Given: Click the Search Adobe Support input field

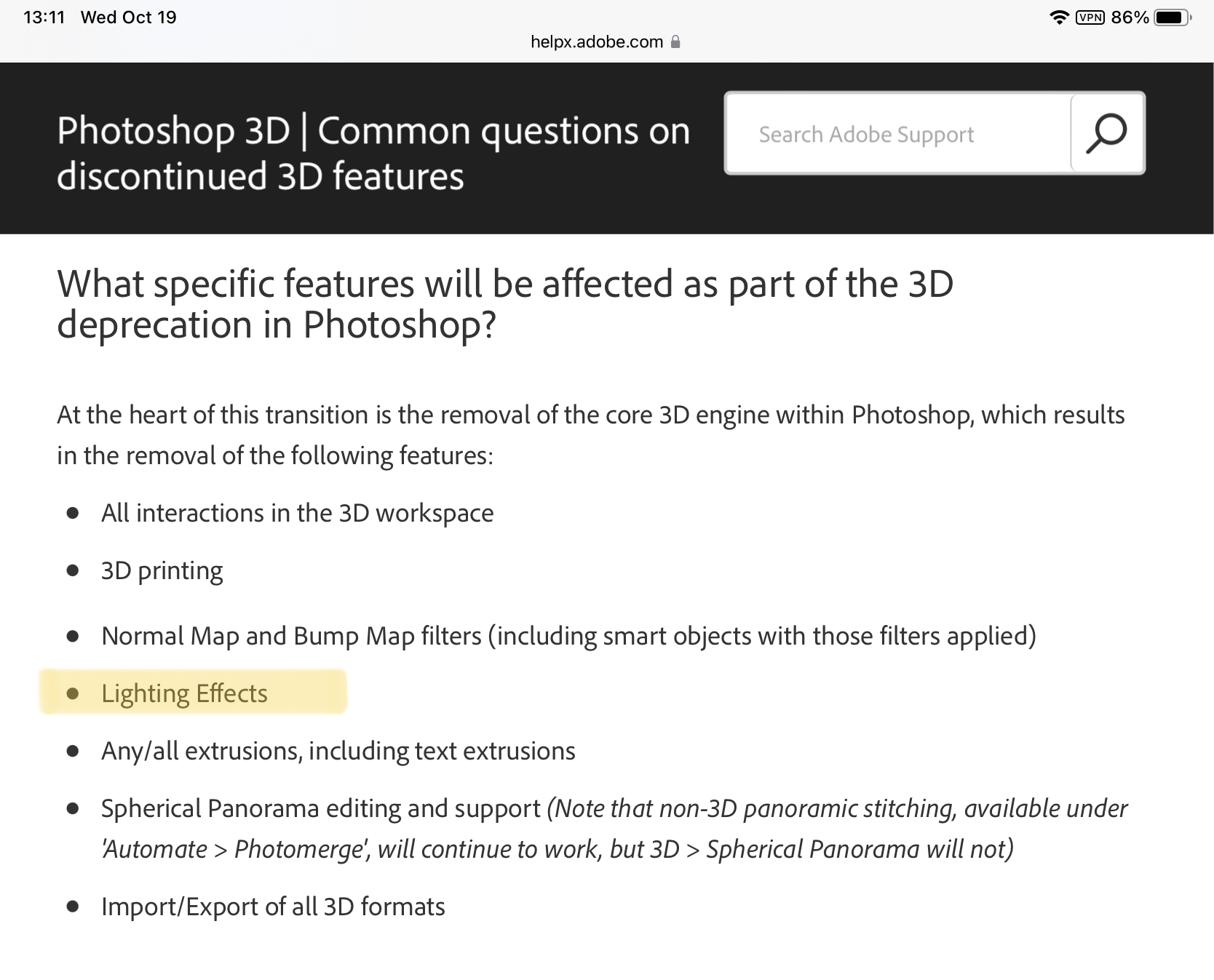Looking at the screenshot, I should point(873,133).
